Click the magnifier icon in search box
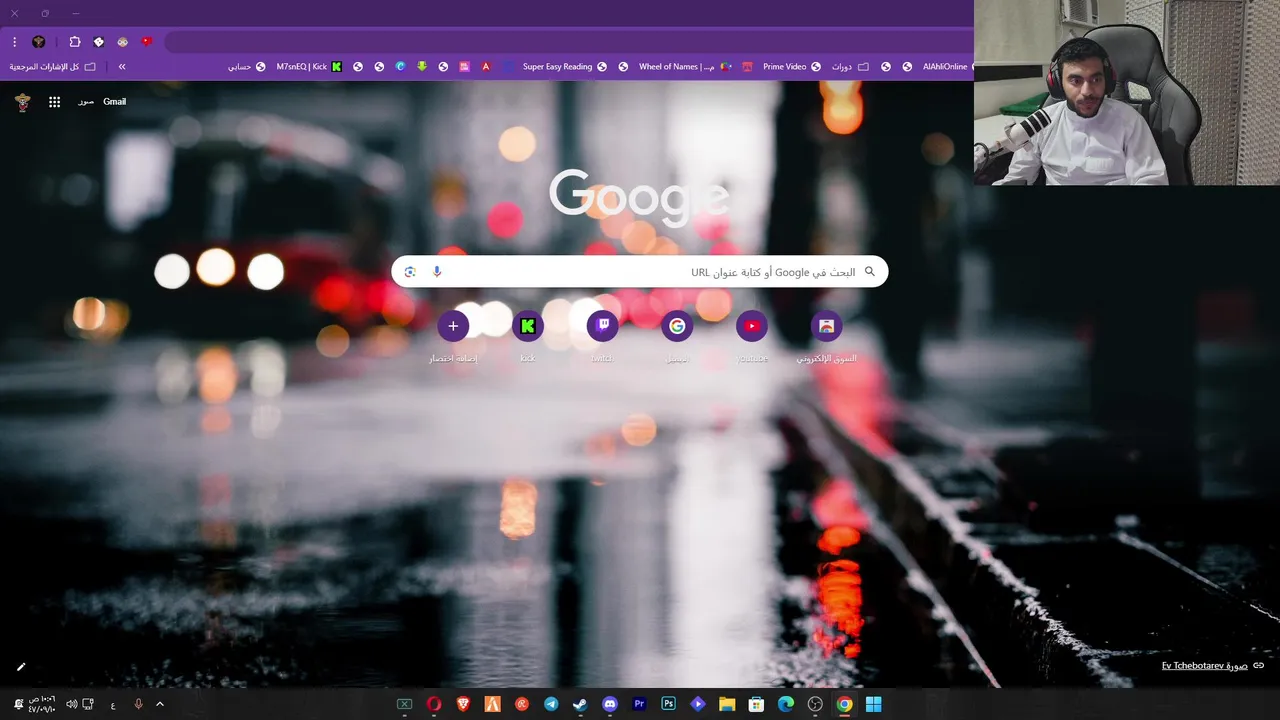This screenshot has height=720, width=1280. (x=870, y=272)
